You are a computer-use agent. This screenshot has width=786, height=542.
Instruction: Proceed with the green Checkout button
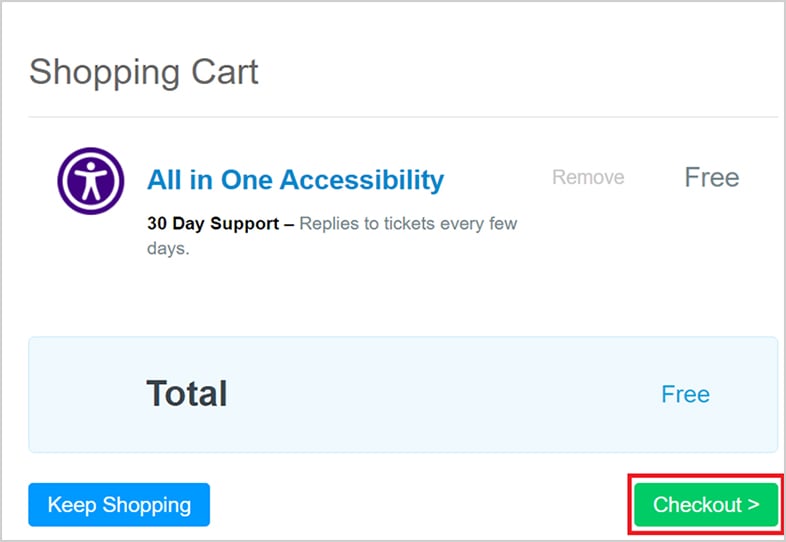tap(706, 504)
